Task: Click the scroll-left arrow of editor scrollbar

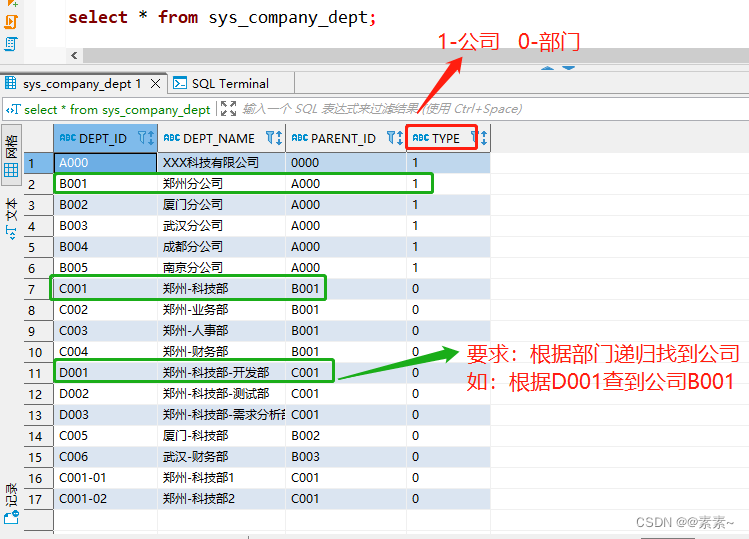Action: click(x=74, y=55)
